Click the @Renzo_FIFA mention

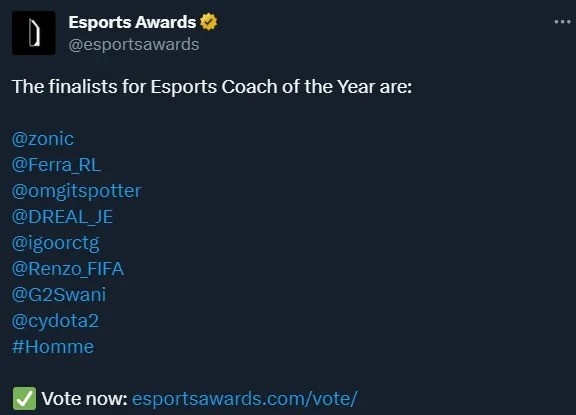point(68,269)
